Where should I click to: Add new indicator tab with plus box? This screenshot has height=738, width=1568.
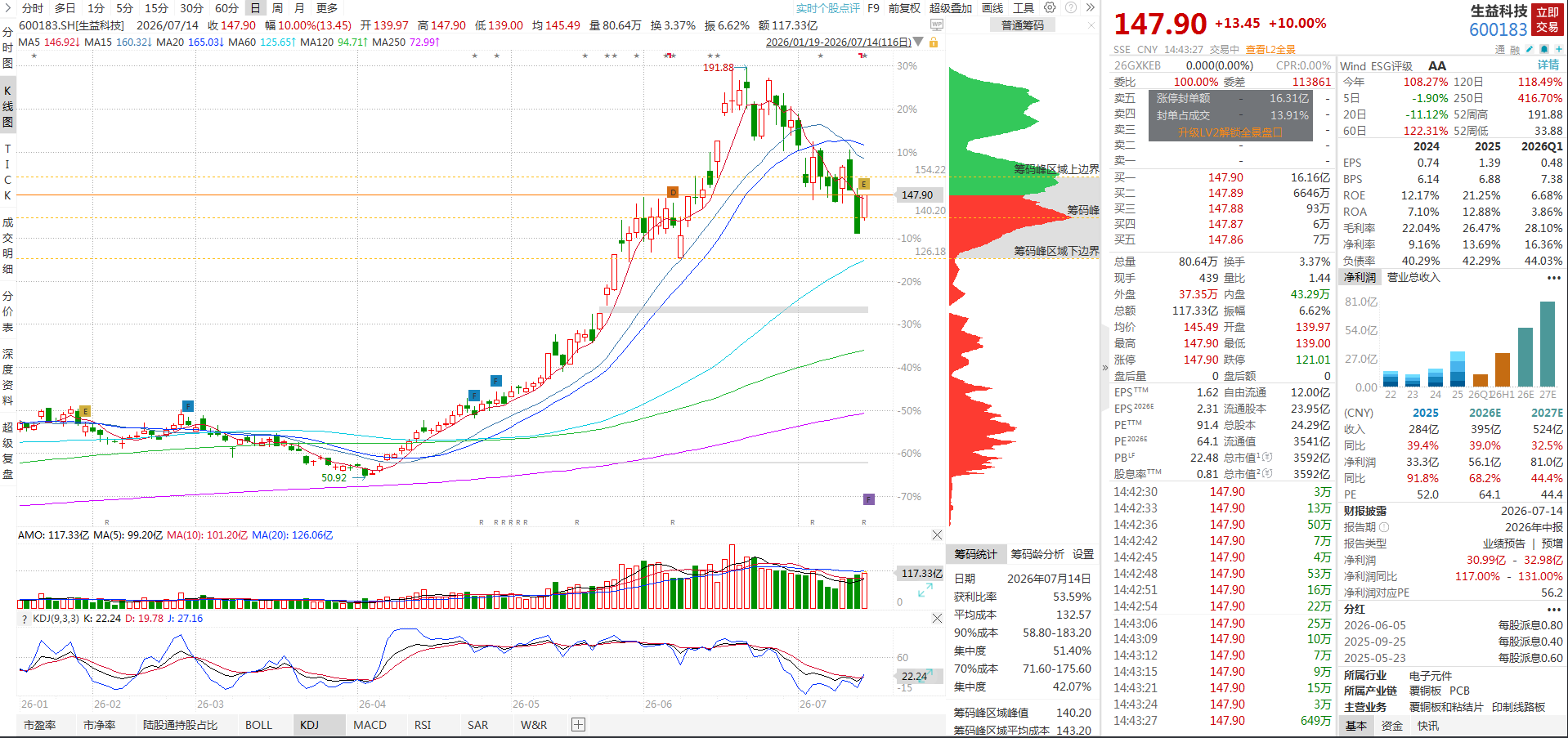tap(578, 724)
